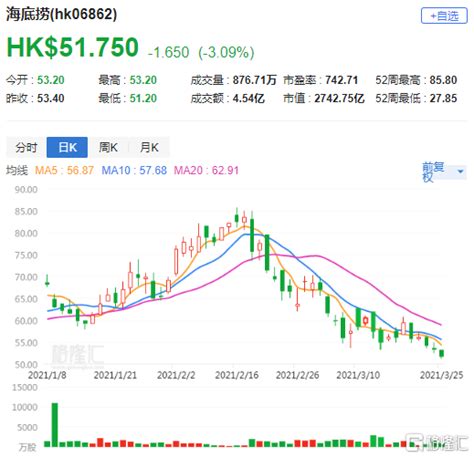
Task: Toggle the MA20 62.91 moving average label
Action: (x=206, y=170)
